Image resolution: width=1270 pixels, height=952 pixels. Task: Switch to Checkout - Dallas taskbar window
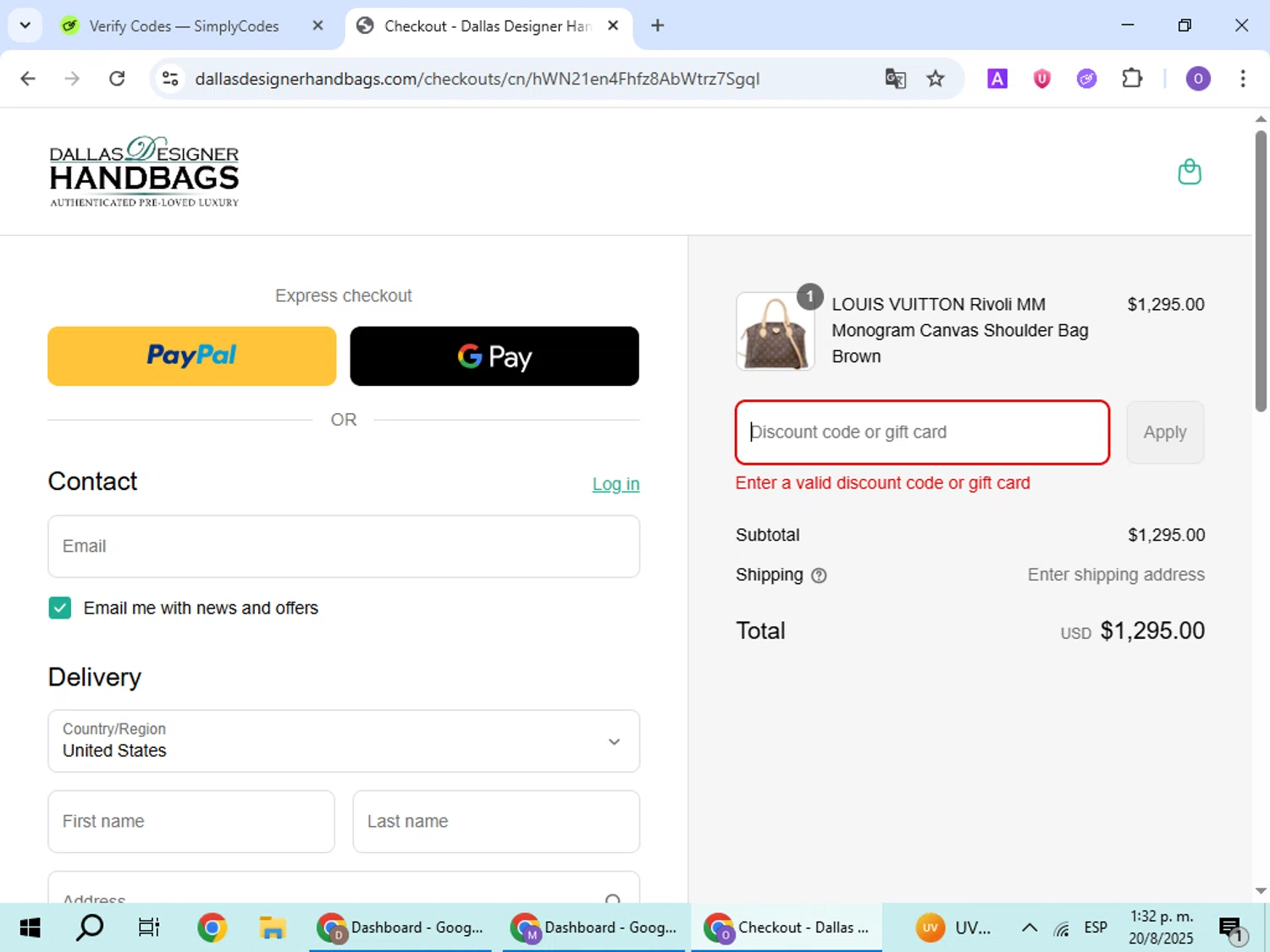[787, 927]
